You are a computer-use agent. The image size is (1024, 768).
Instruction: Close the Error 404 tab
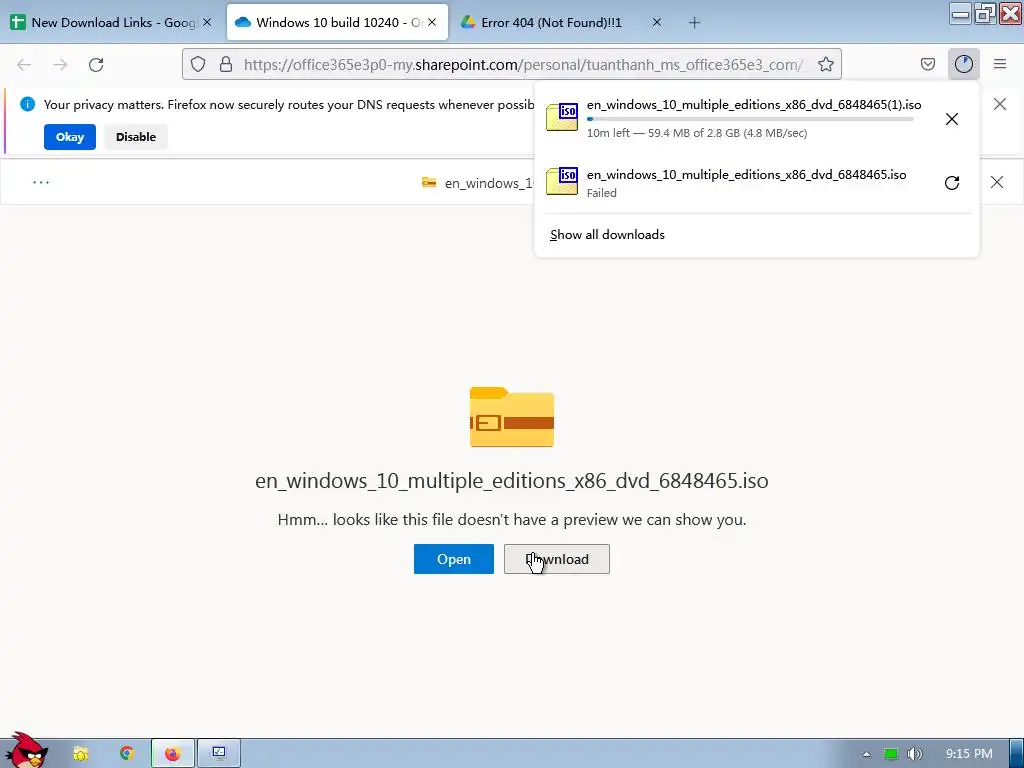[x=656, y=22]
